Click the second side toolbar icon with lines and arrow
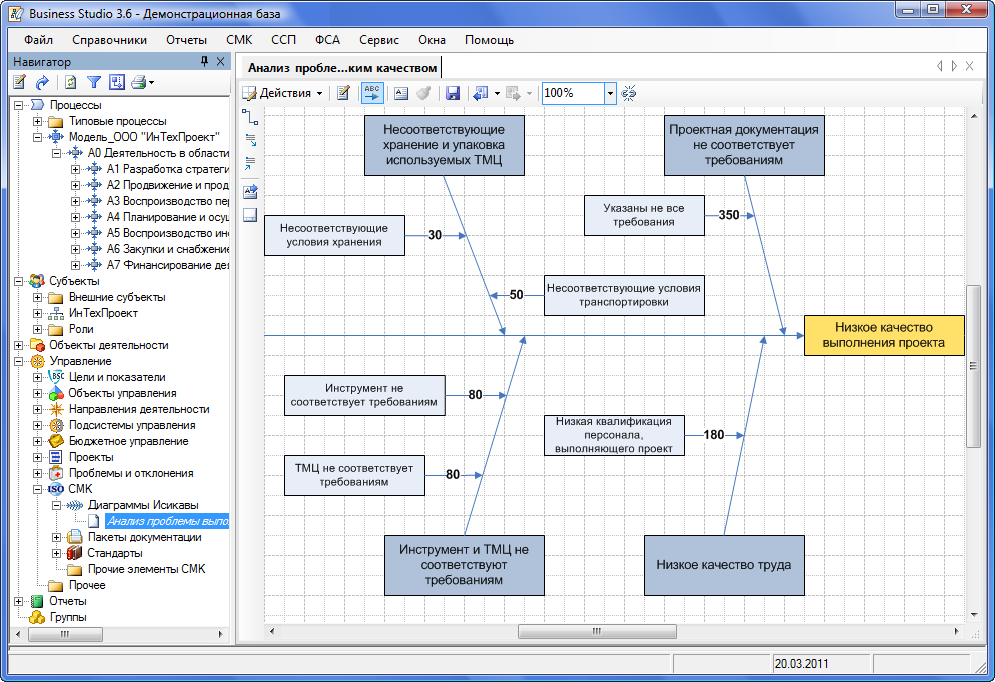Screen dimensions: 995x682 point(250,140)
